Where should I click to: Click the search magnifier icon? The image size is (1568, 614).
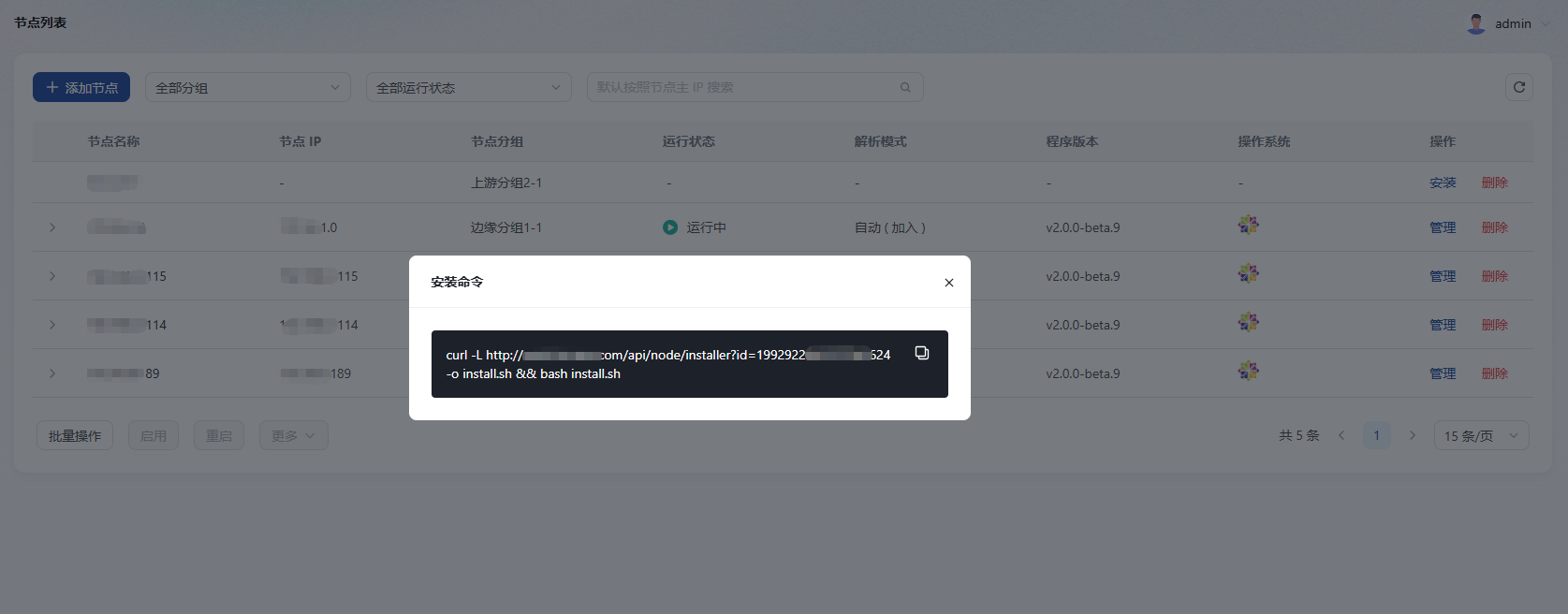point(905,87)
